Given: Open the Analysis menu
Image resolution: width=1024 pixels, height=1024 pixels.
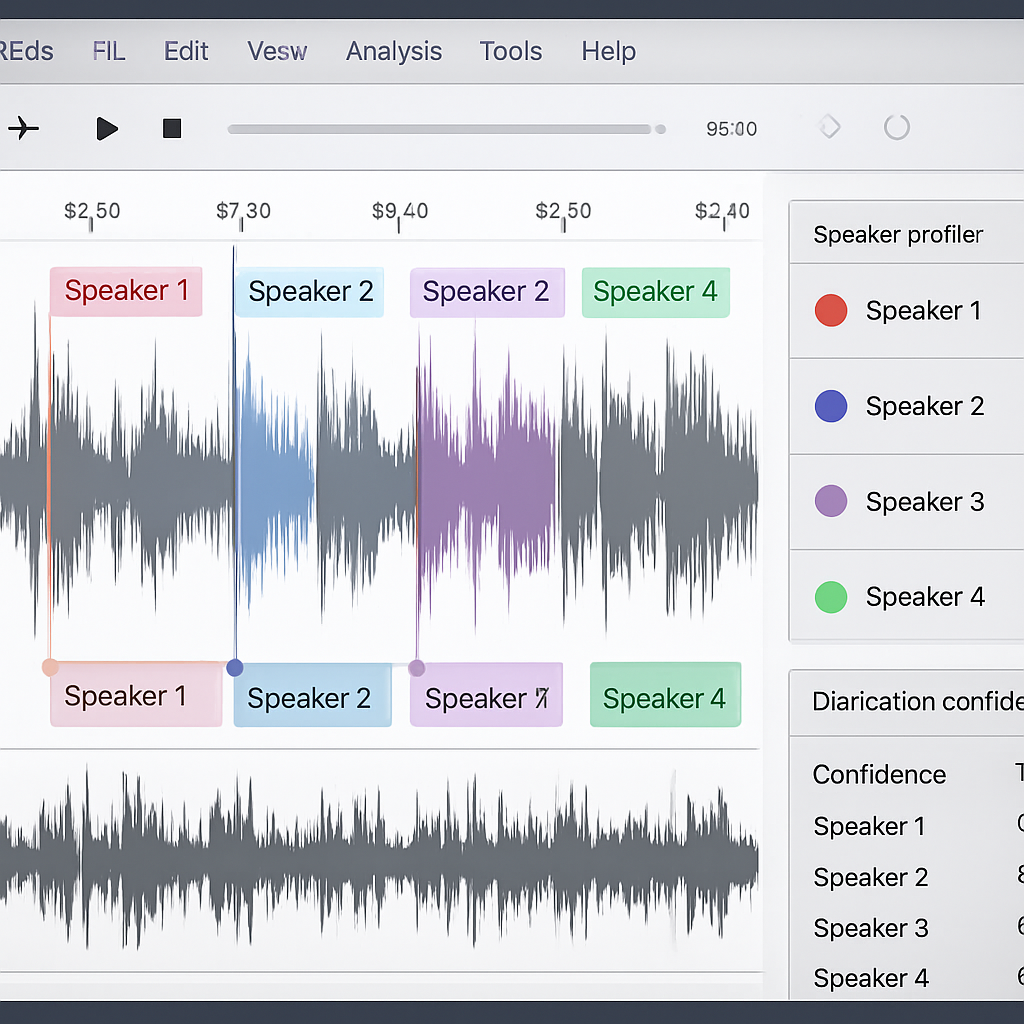Looking at the screenshot, I should (x=394, y=51).
